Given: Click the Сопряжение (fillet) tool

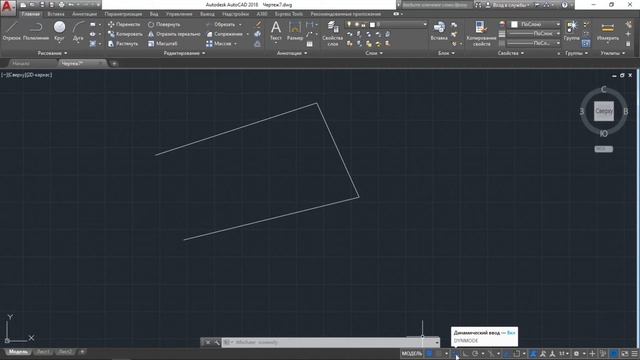Looking at the screenshot, I should pyautogui.click(x=224, y=34).
